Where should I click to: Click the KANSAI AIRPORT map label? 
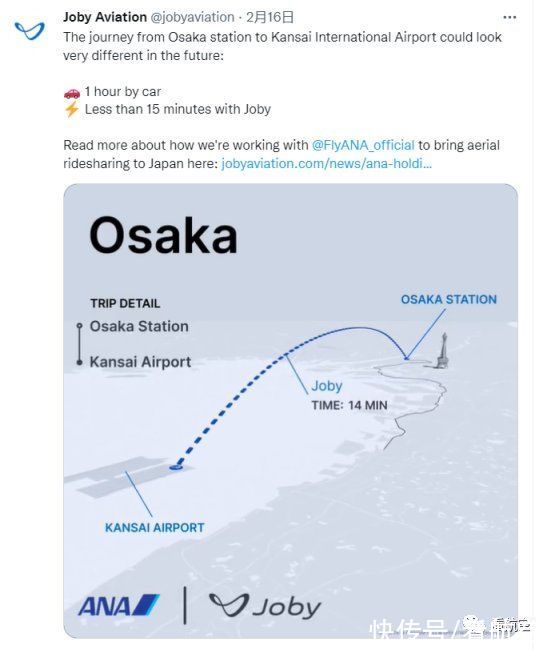[155, 527]
